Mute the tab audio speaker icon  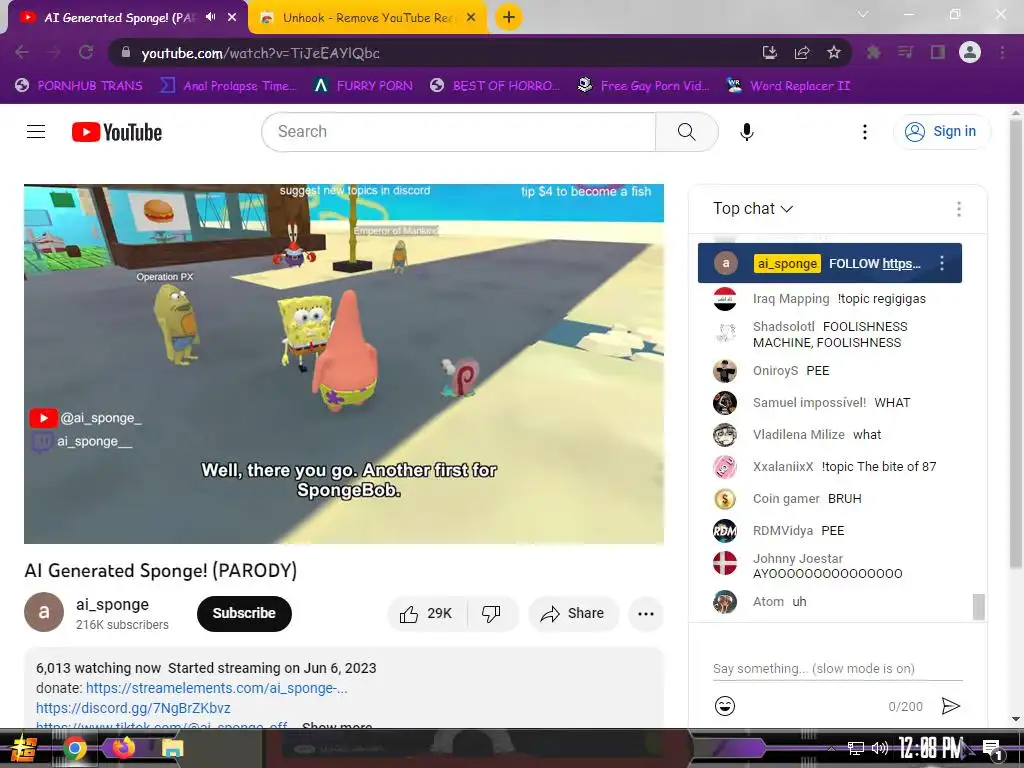tap(210, 17)
